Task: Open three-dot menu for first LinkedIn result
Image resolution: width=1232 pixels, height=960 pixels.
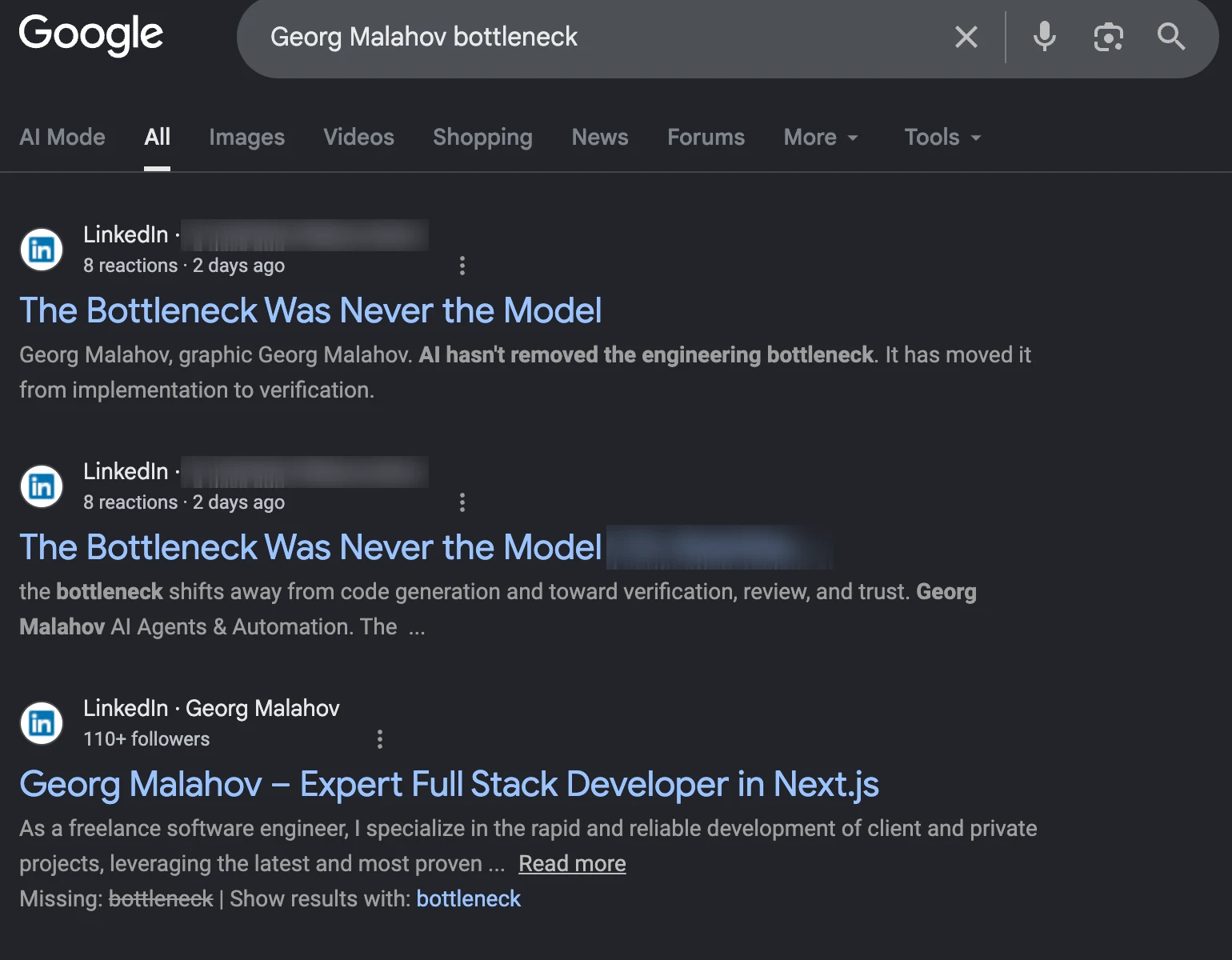Action: pyautogui.click(x=462, y=266)
